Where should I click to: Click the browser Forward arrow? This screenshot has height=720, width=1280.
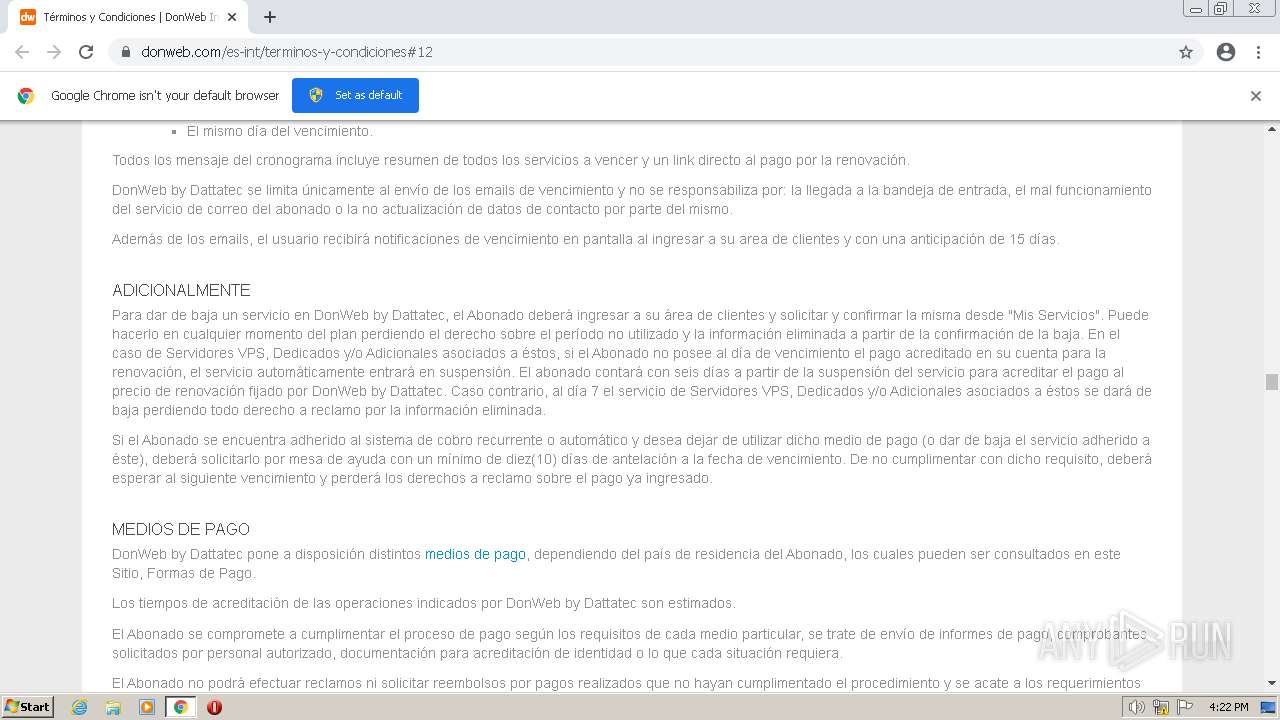point(54,52)
